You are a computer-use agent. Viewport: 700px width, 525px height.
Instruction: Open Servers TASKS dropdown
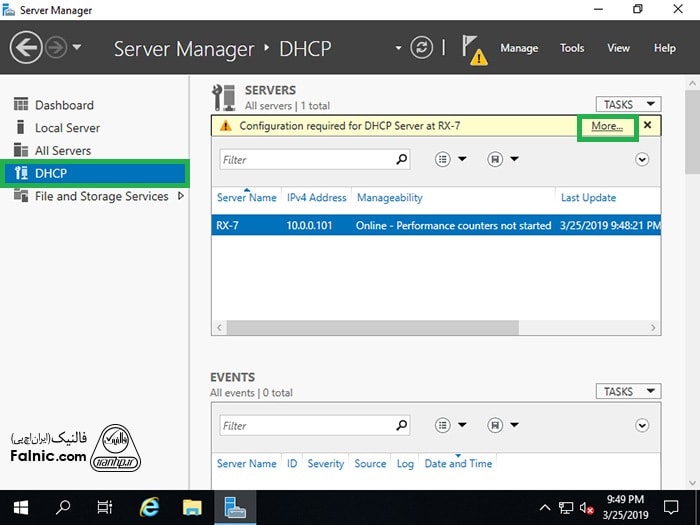pos(628,104)
